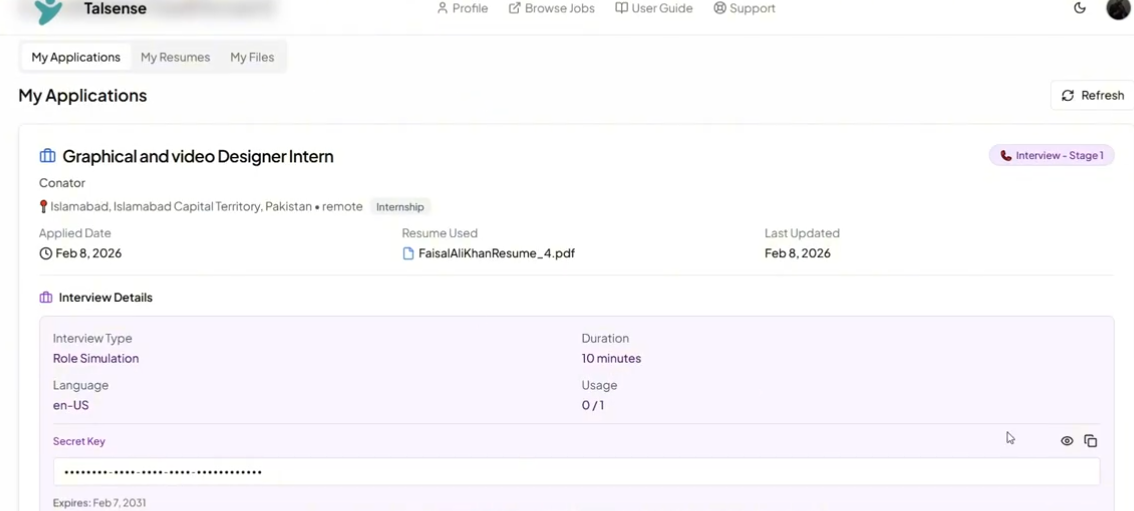Toggle dark mode moon icon

pos(1080,9)
